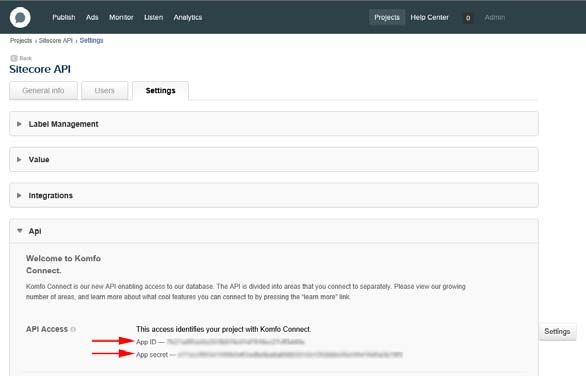Collapse the Api section
Image resolution: width=586 pixels, height=376 pixels.
coord(274,231)
